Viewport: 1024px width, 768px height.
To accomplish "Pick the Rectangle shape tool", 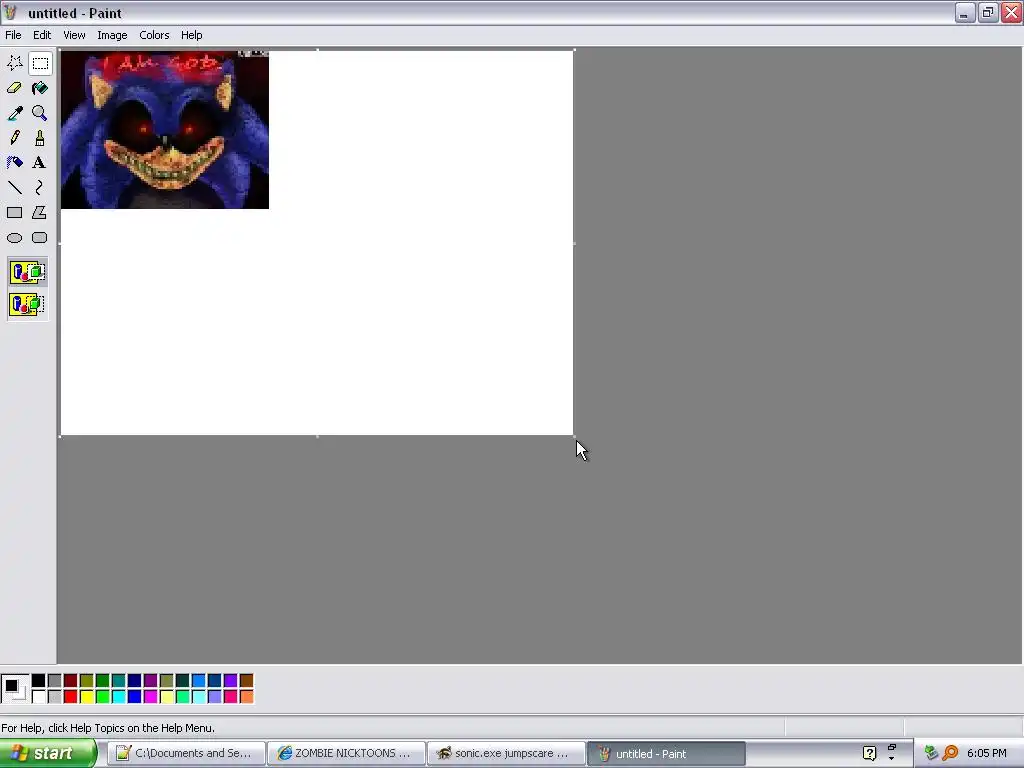I will pos(14,212).
